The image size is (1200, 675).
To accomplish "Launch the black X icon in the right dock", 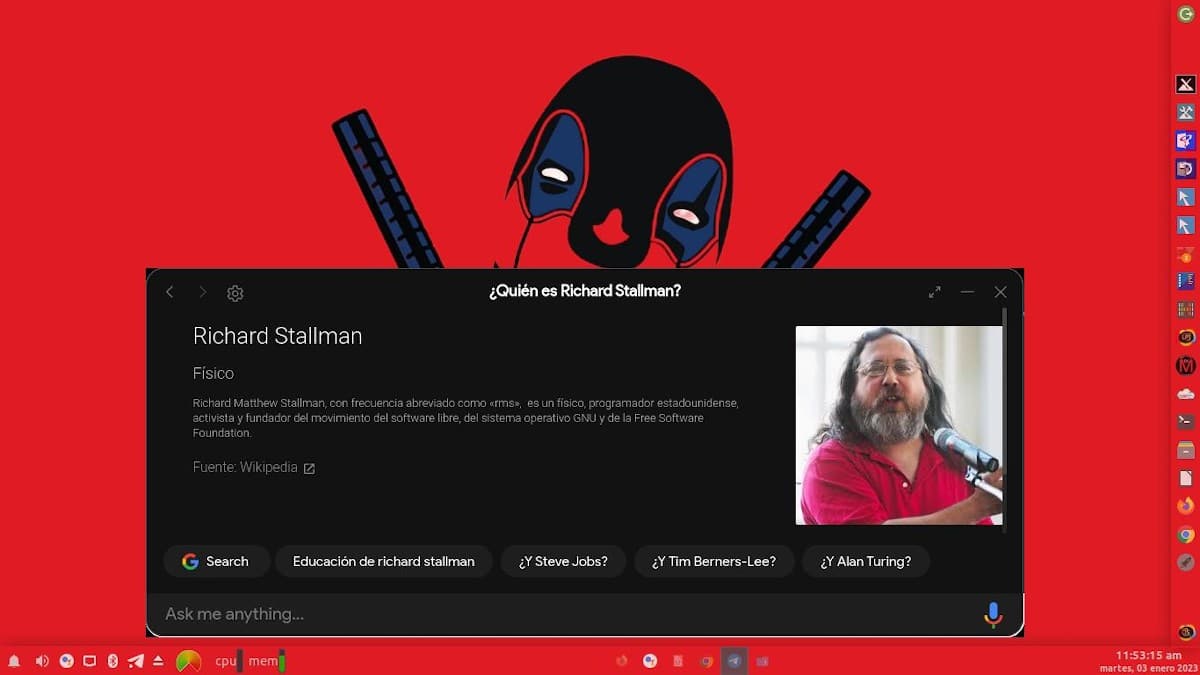I will [x=1186, y=85].
